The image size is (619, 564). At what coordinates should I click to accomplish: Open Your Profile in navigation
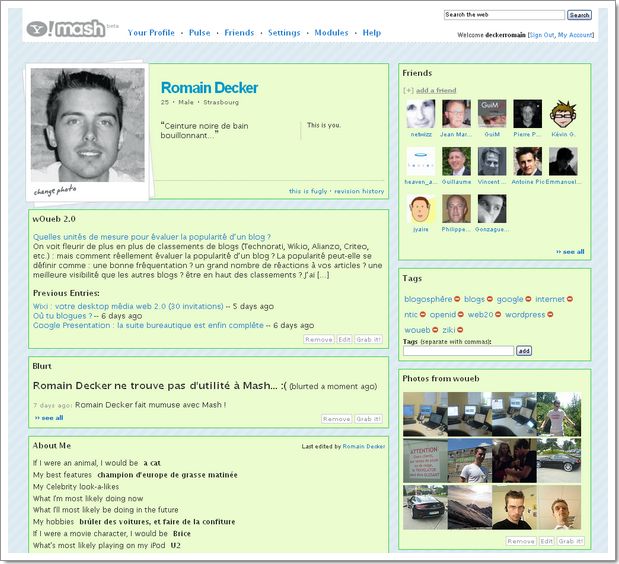point(151,33)
